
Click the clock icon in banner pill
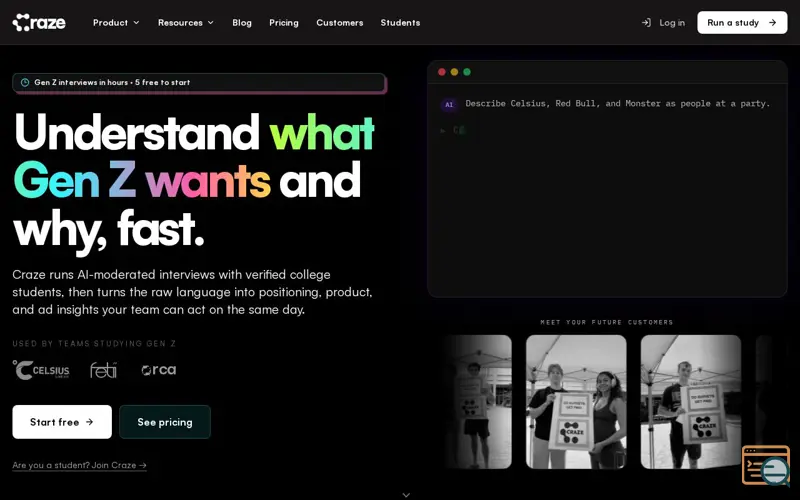[x=24, y=82]
